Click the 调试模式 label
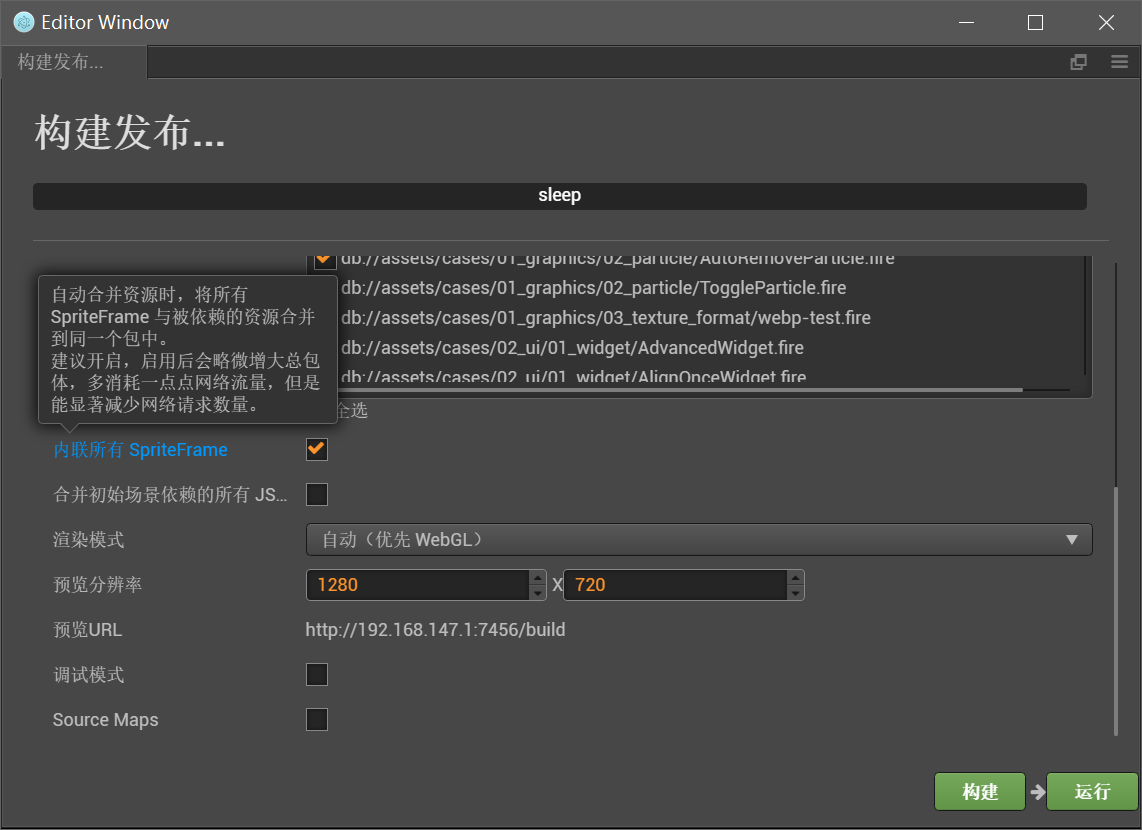Viewport: 1142px width, 830px height. (88, 675)
